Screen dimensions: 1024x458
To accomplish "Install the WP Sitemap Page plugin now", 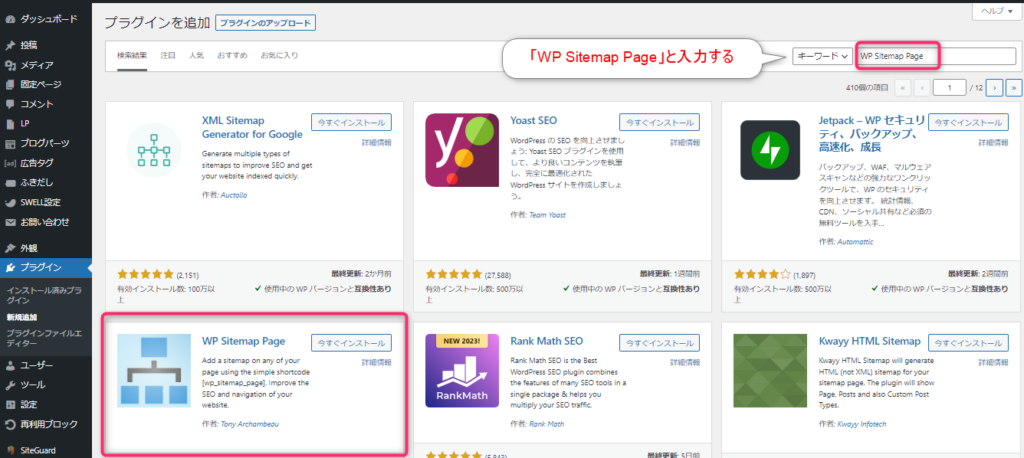I will tap(351, 342).
